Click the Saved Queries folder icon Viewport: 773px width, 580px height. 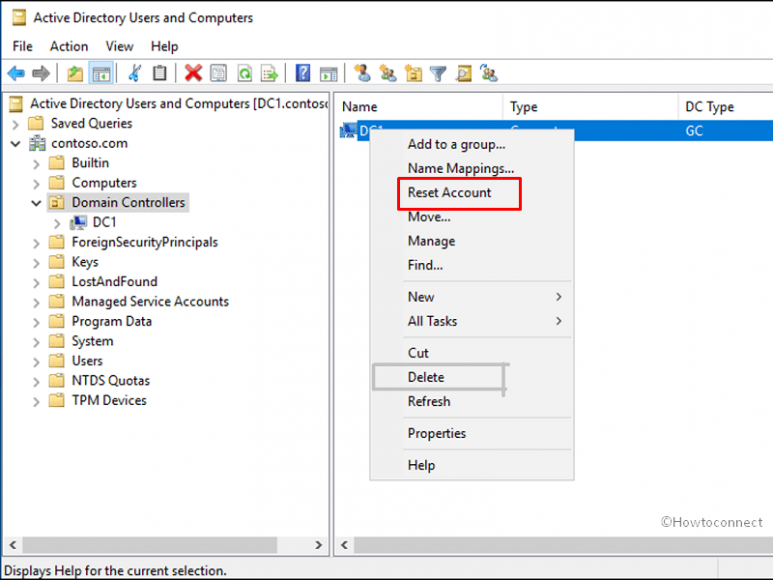[x=36, y=123]
